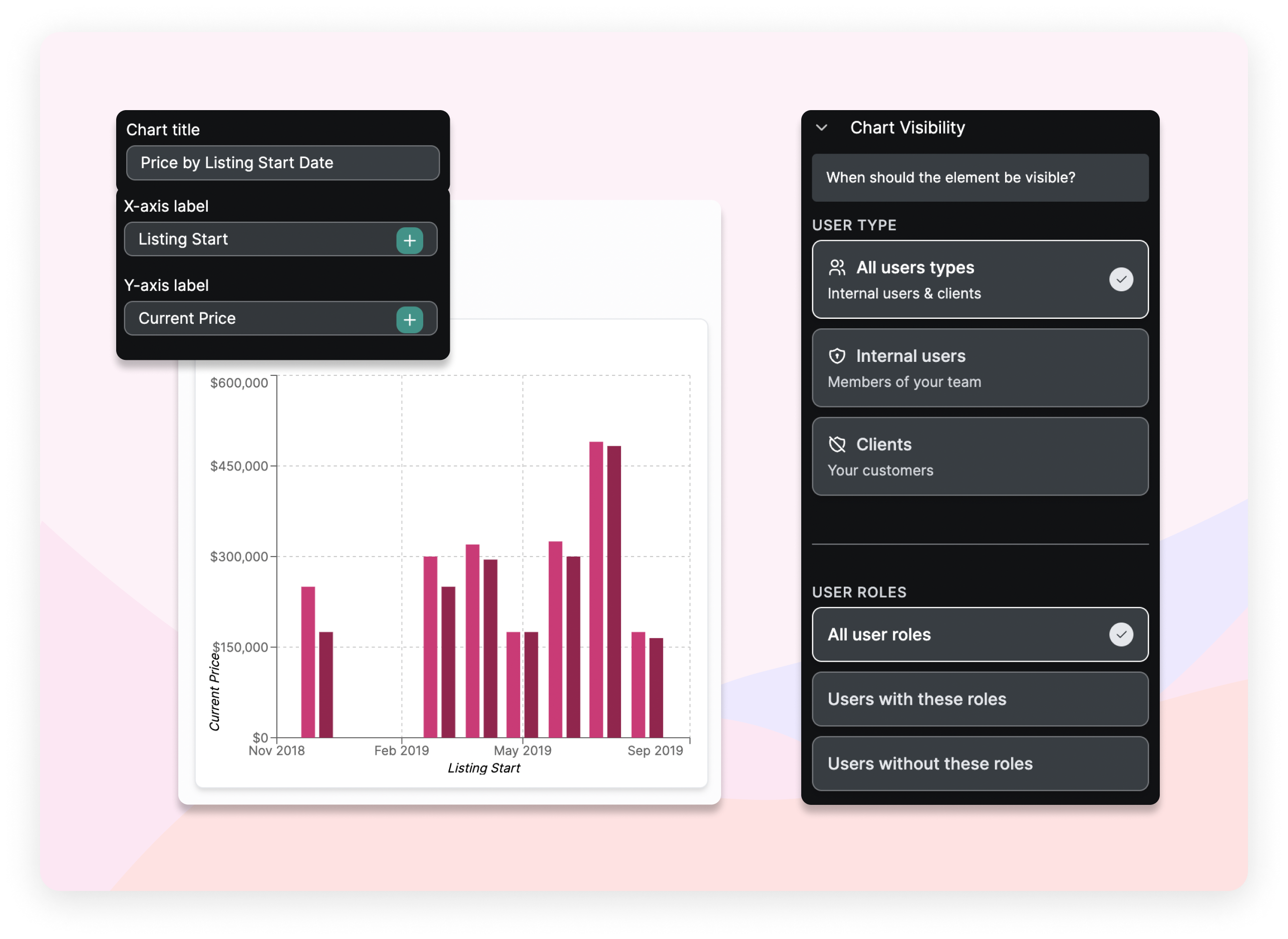
Task: Deselect the All user roles option
Action: [979, 635]
